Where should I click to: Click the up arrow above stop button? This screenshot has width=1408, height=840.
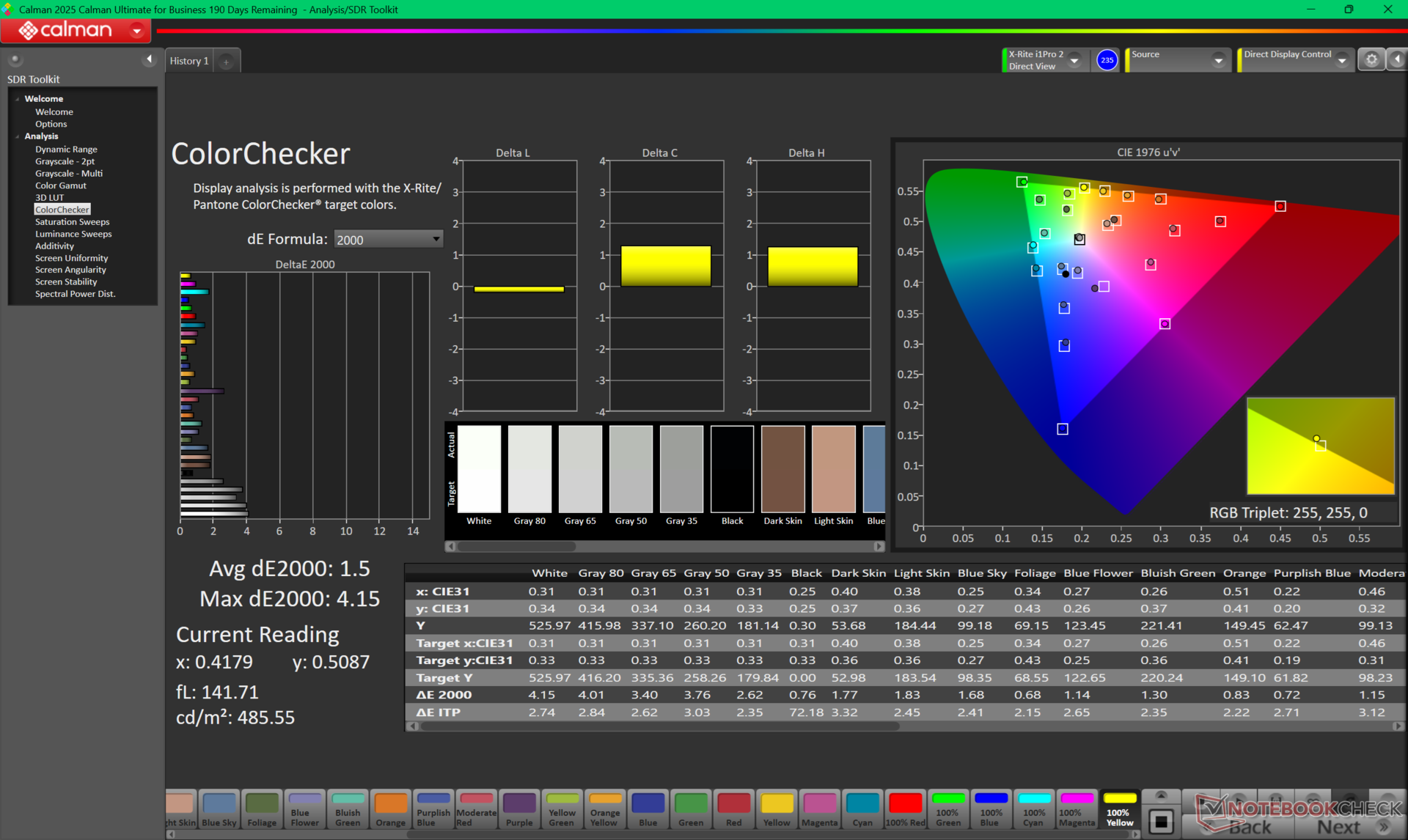(x=1161, y=796)
